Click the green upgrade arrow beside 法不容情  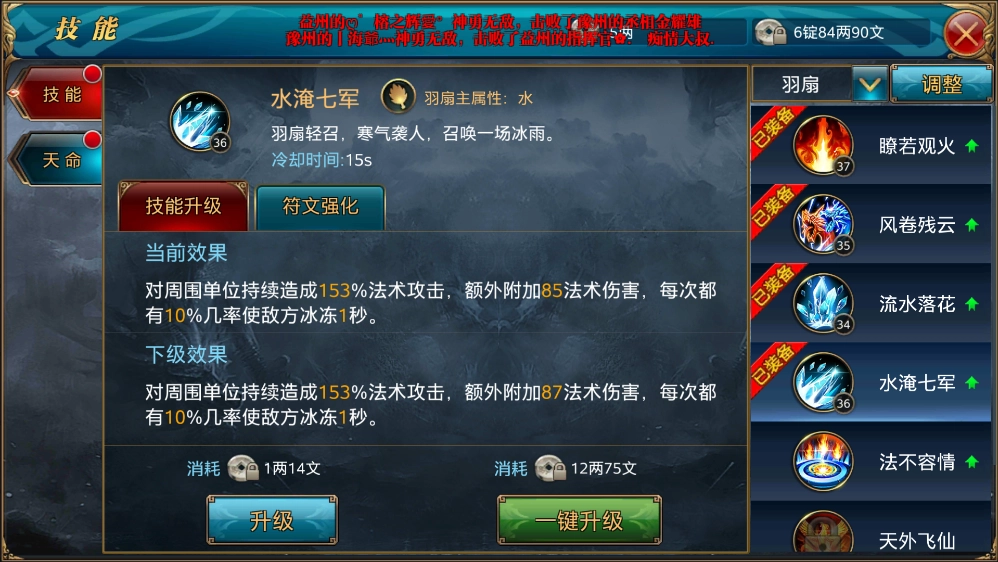971,461
